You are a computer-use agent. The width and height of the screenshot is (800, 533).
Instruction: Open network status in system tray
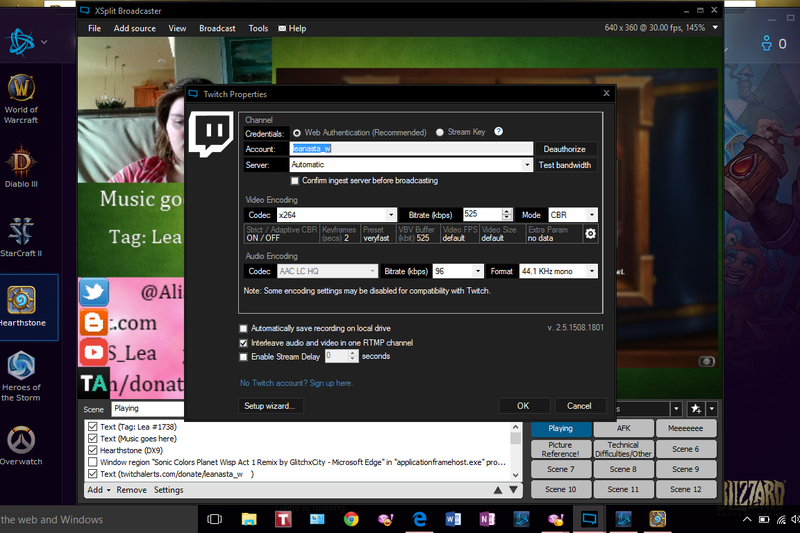pos(781,520)
